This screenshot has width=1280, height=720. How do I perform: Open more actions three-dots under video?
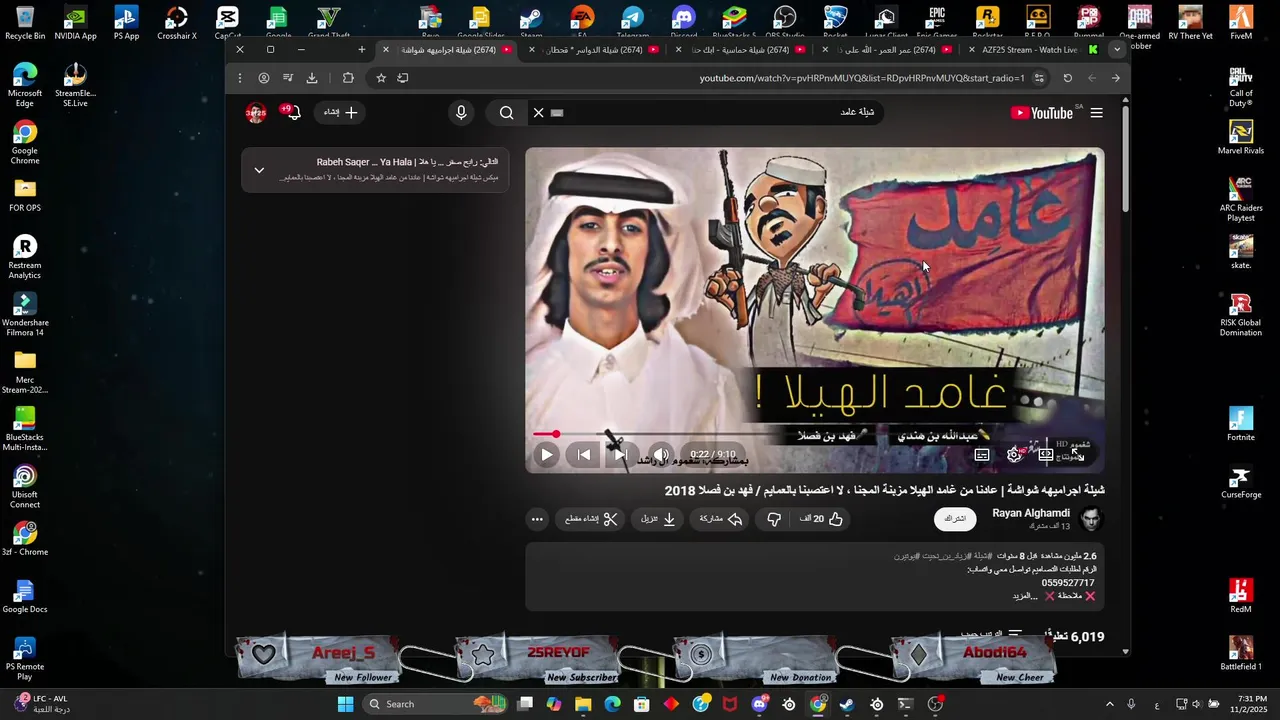coord(537,519)
